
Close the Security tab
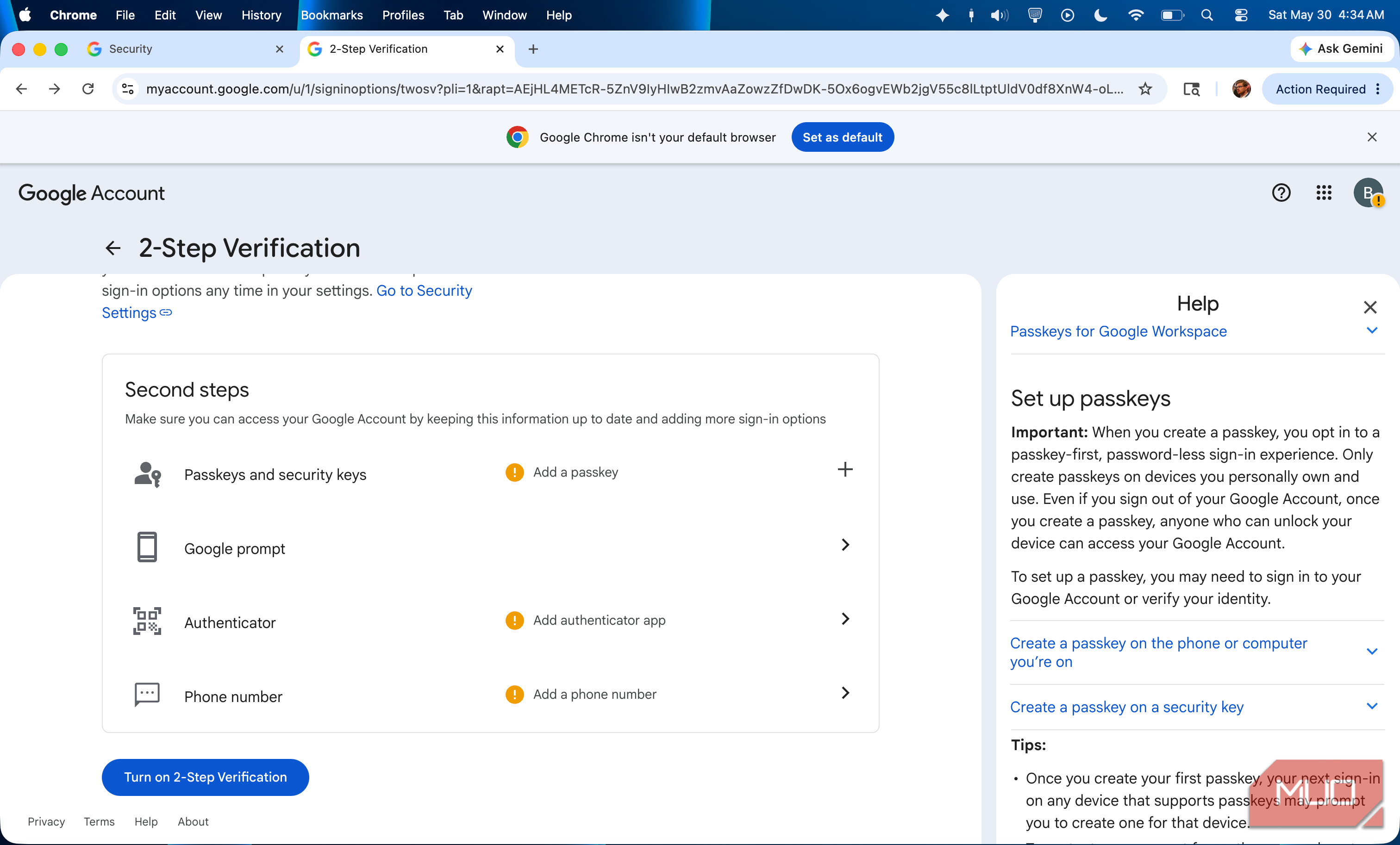(x=280, y=49)
